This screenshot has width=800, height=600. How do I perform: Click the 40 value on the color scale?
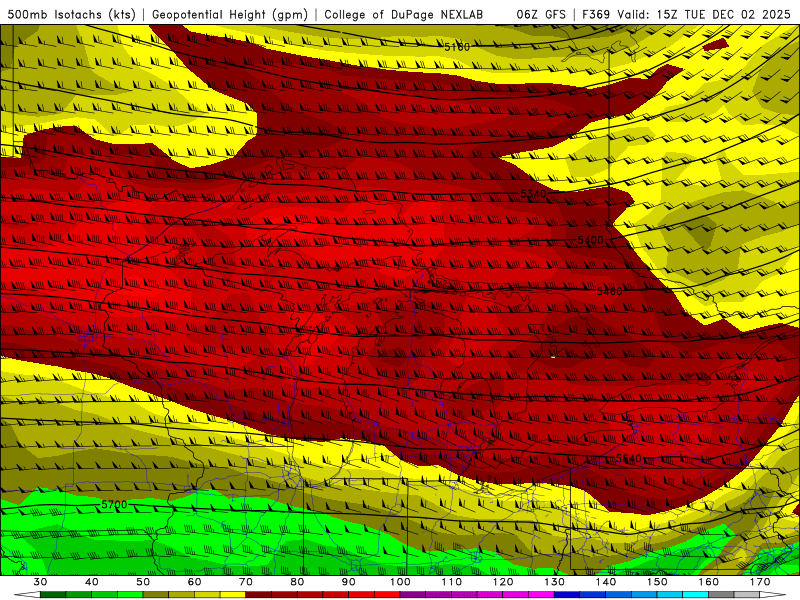(x=92, y=582)
